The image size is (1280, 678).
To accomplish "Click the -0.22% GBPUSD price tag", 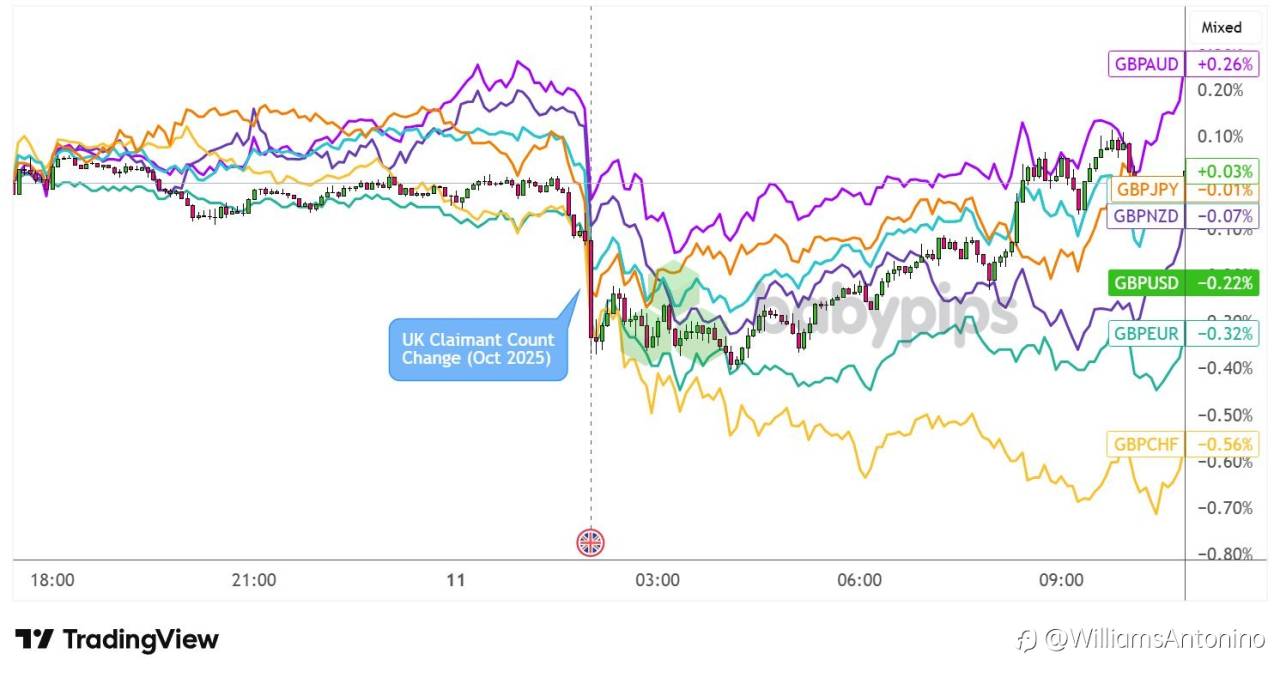I will [x=1221, y=283].
